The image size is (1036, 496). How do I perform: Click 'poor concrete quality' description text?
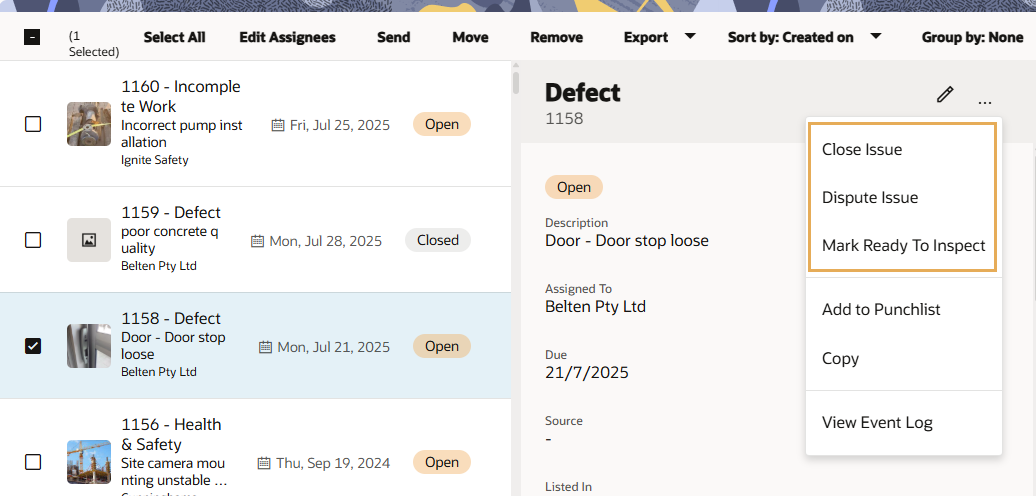click(x=169, y=240)
